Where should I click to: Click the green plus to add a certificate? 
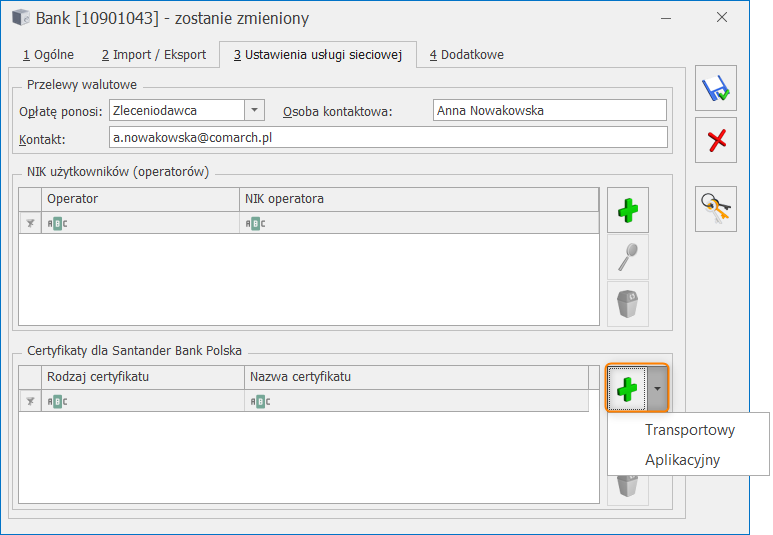click(x=627, y=389)
